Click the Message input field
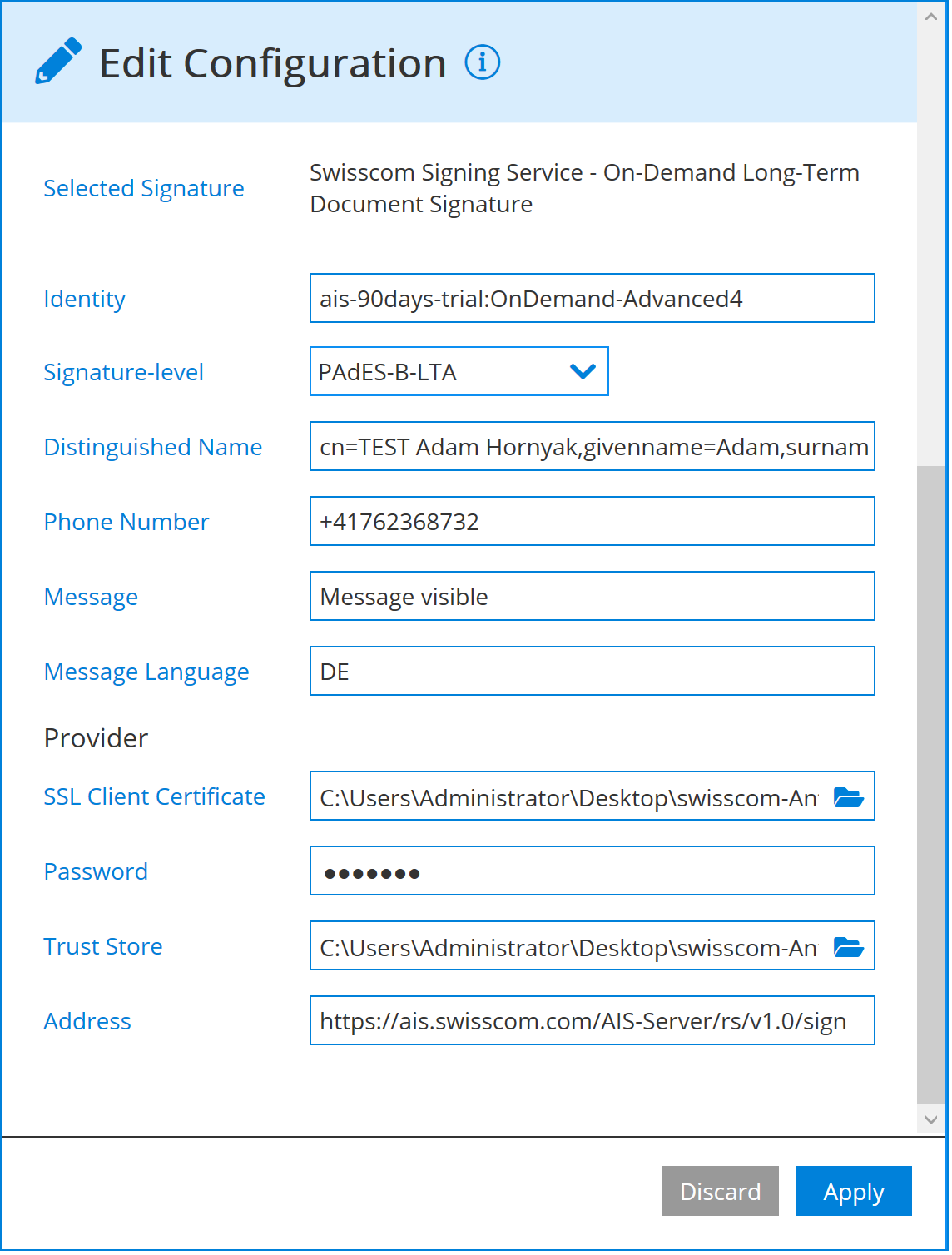The image size is (952, 1255). pos(593,596)
